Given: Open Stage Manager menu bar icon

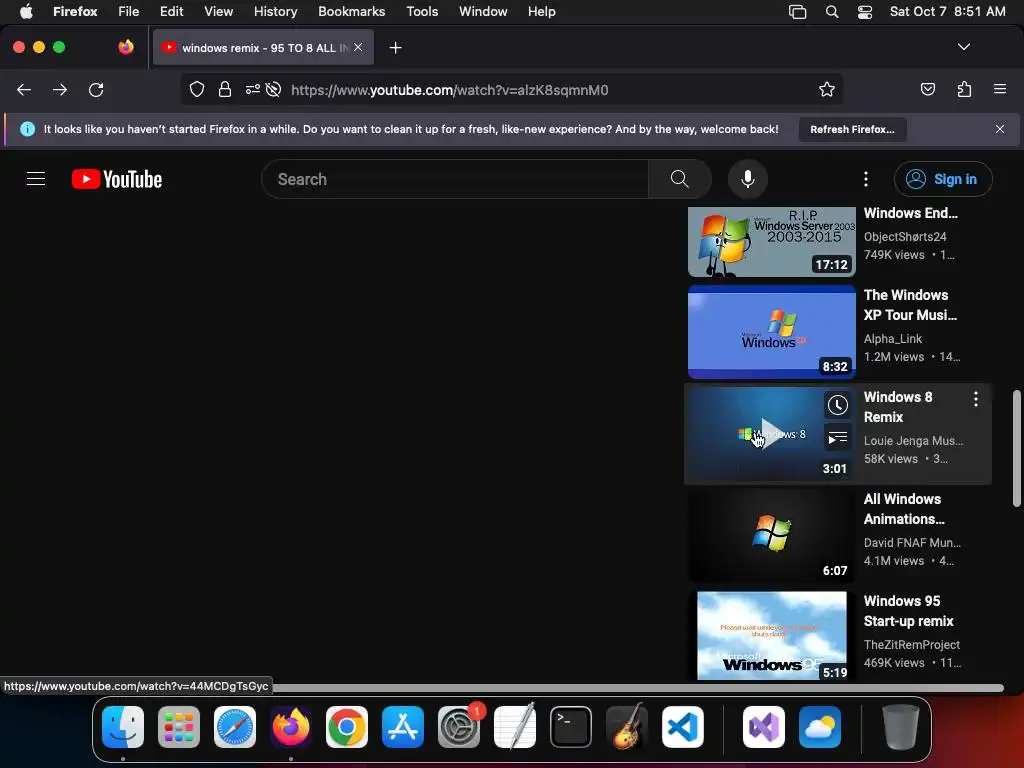Looking at the screenshot, I should click(x=797, y=11).
